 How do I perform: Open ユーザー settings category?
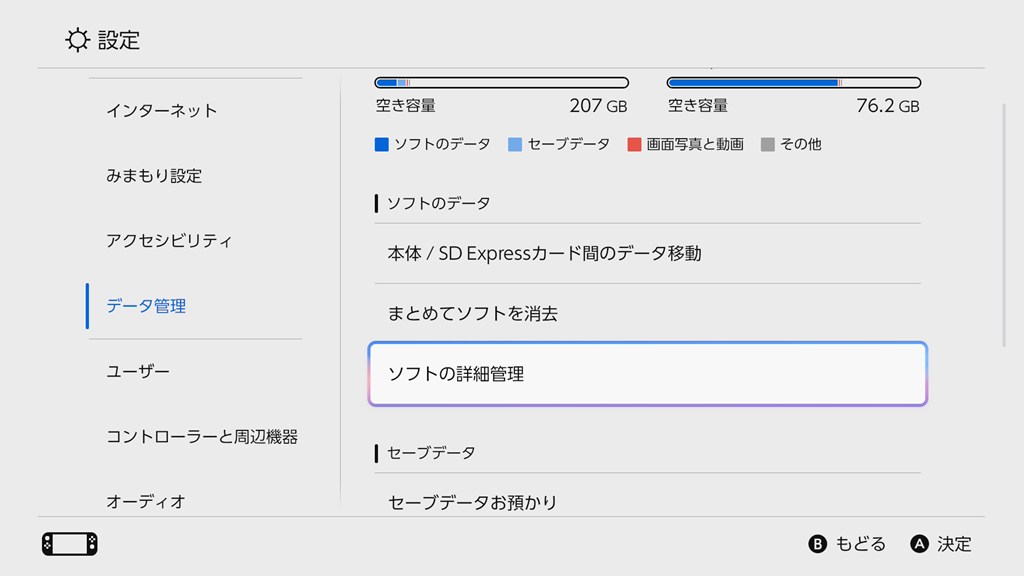[138, 371]
